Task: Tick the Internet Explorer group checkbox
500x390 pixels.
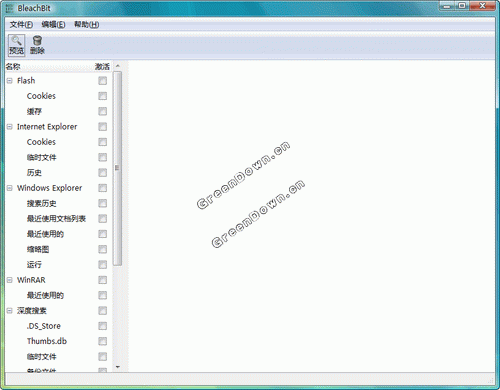Action: click(103, 127)
